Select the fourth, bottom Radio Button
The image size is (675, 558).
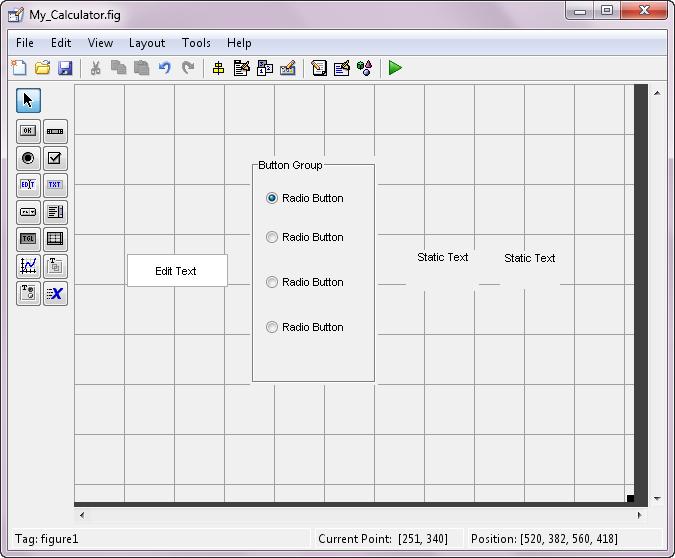(305, 327)
